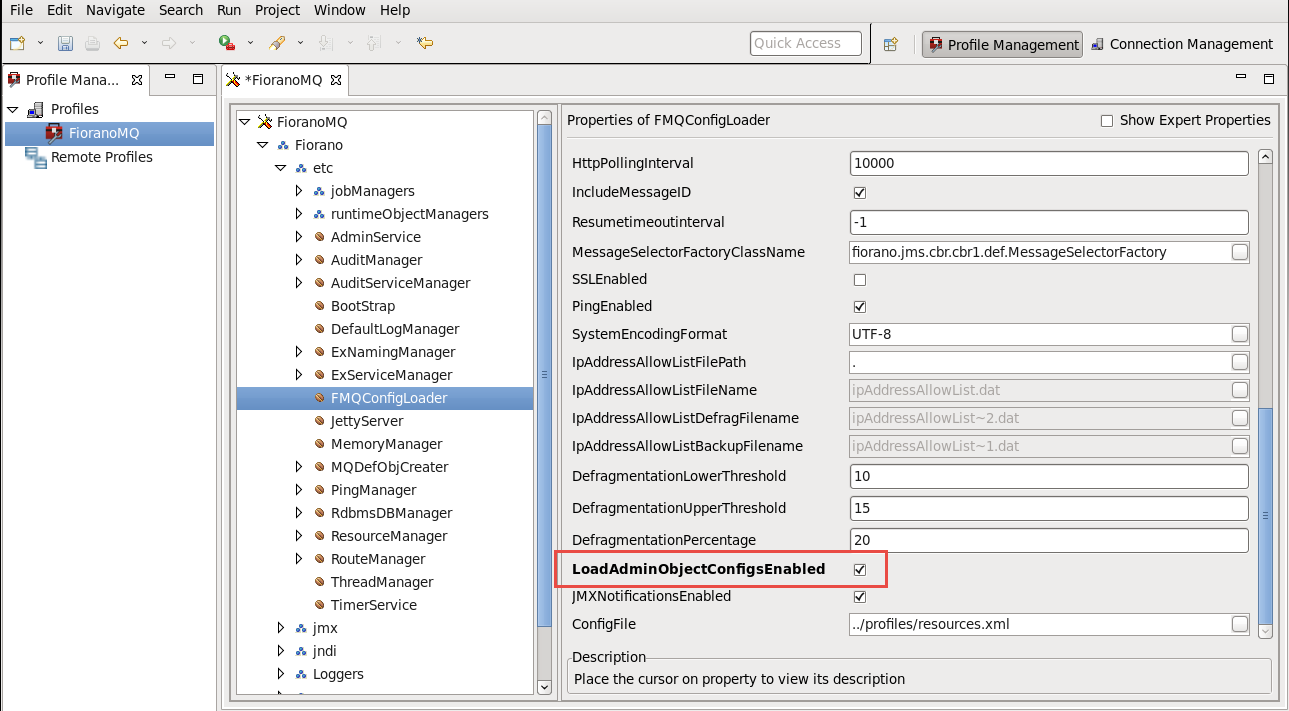Expand the jobManagers node
The image size is (1289, 711).
(299, 191)
